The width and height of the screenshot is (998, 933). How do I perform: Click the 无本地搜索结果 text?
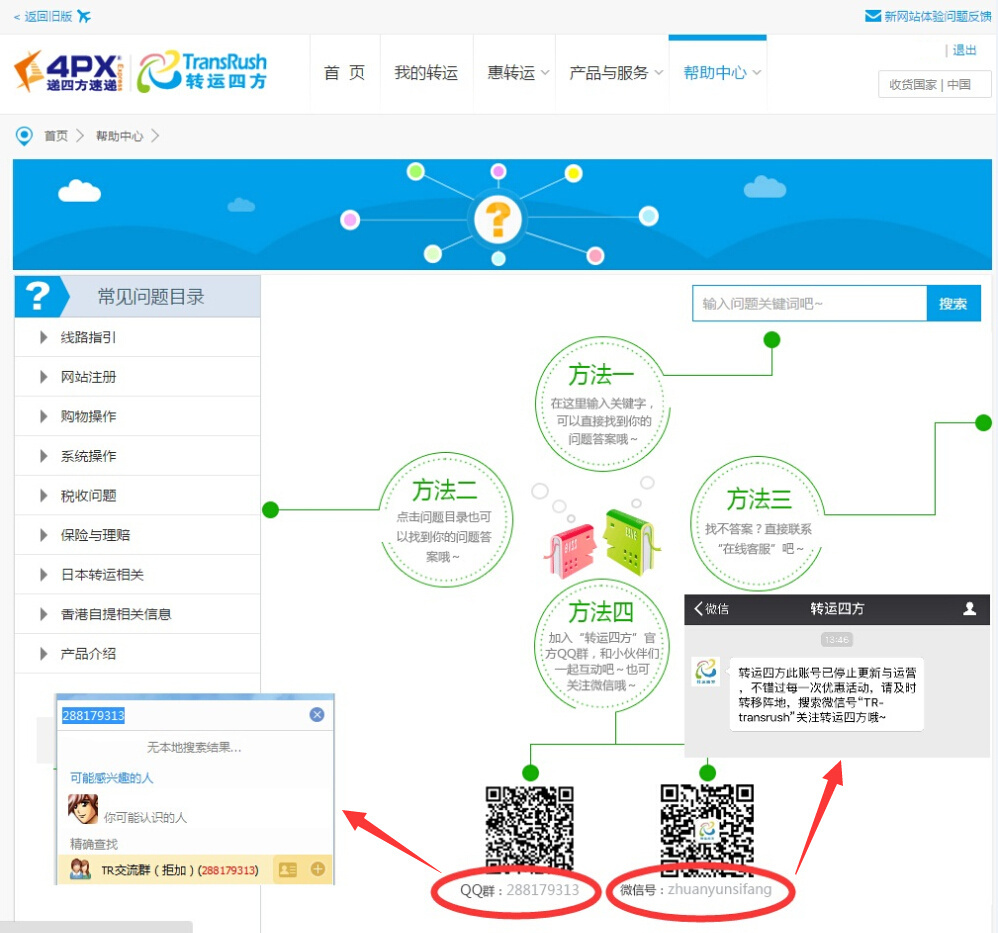(x=194, y=747)
